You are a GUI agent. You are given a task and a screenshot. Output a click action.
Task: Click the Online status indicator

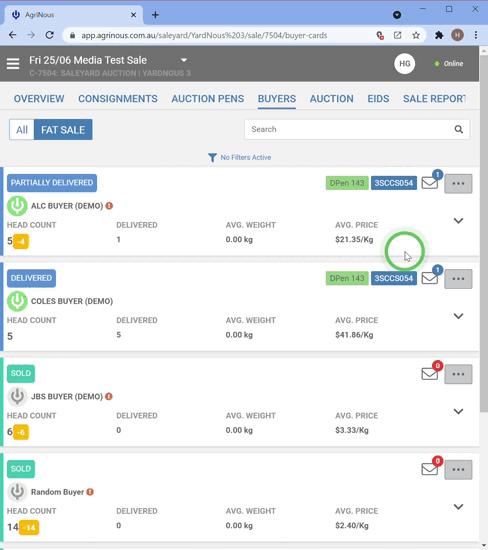[449, 64]
